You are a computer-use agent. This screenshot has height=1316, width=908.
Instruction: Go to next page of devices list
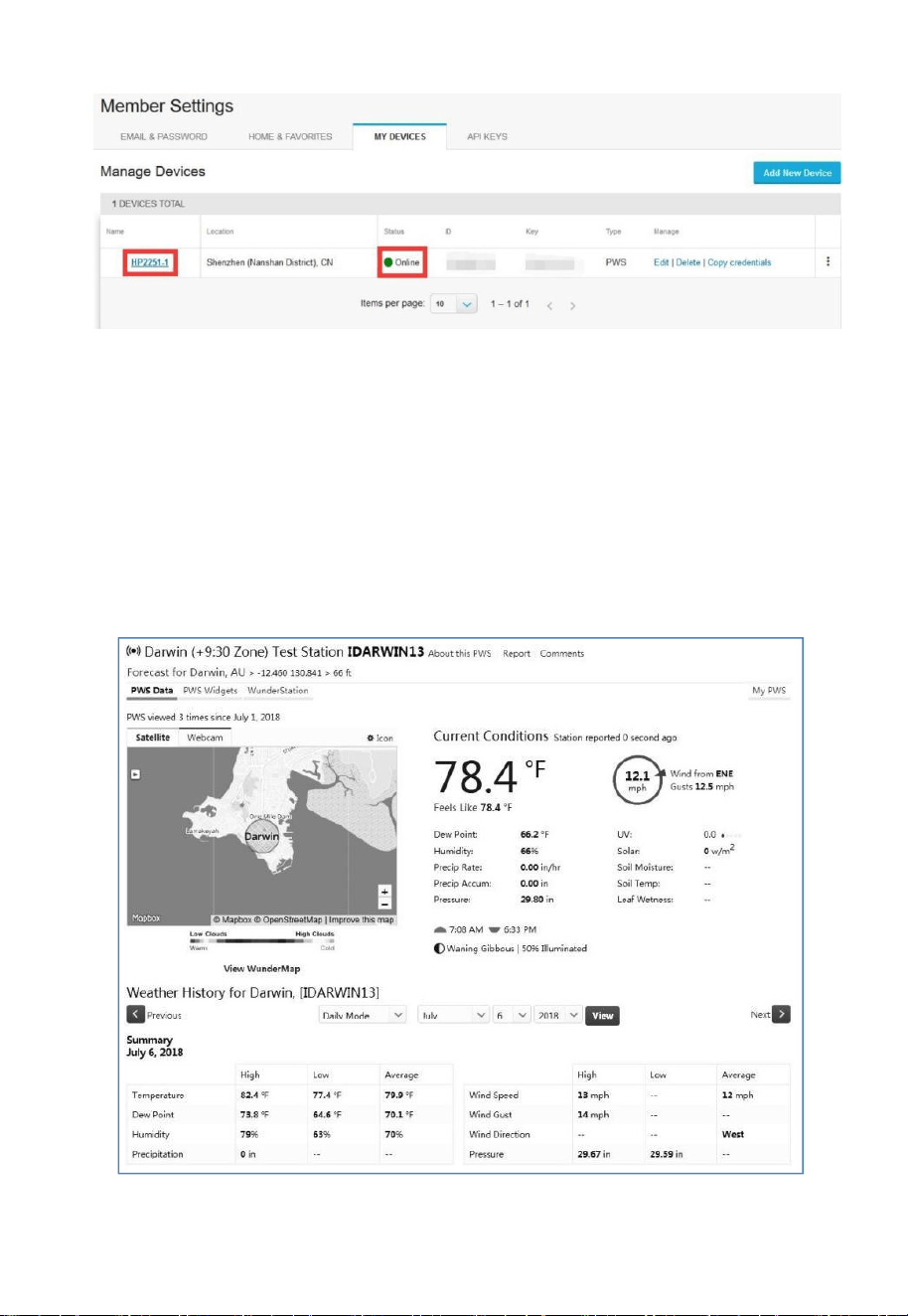pos(572,304)
